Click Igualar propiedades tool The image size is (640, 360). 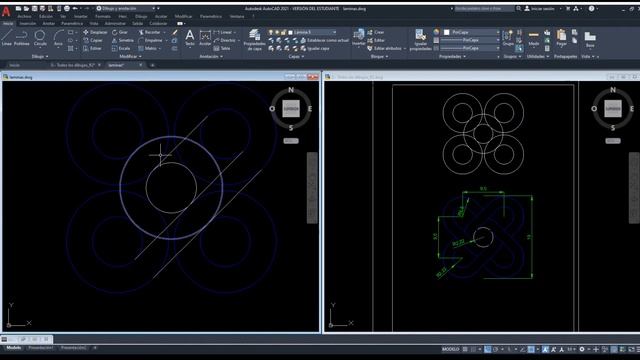click(x=420, y=40)
